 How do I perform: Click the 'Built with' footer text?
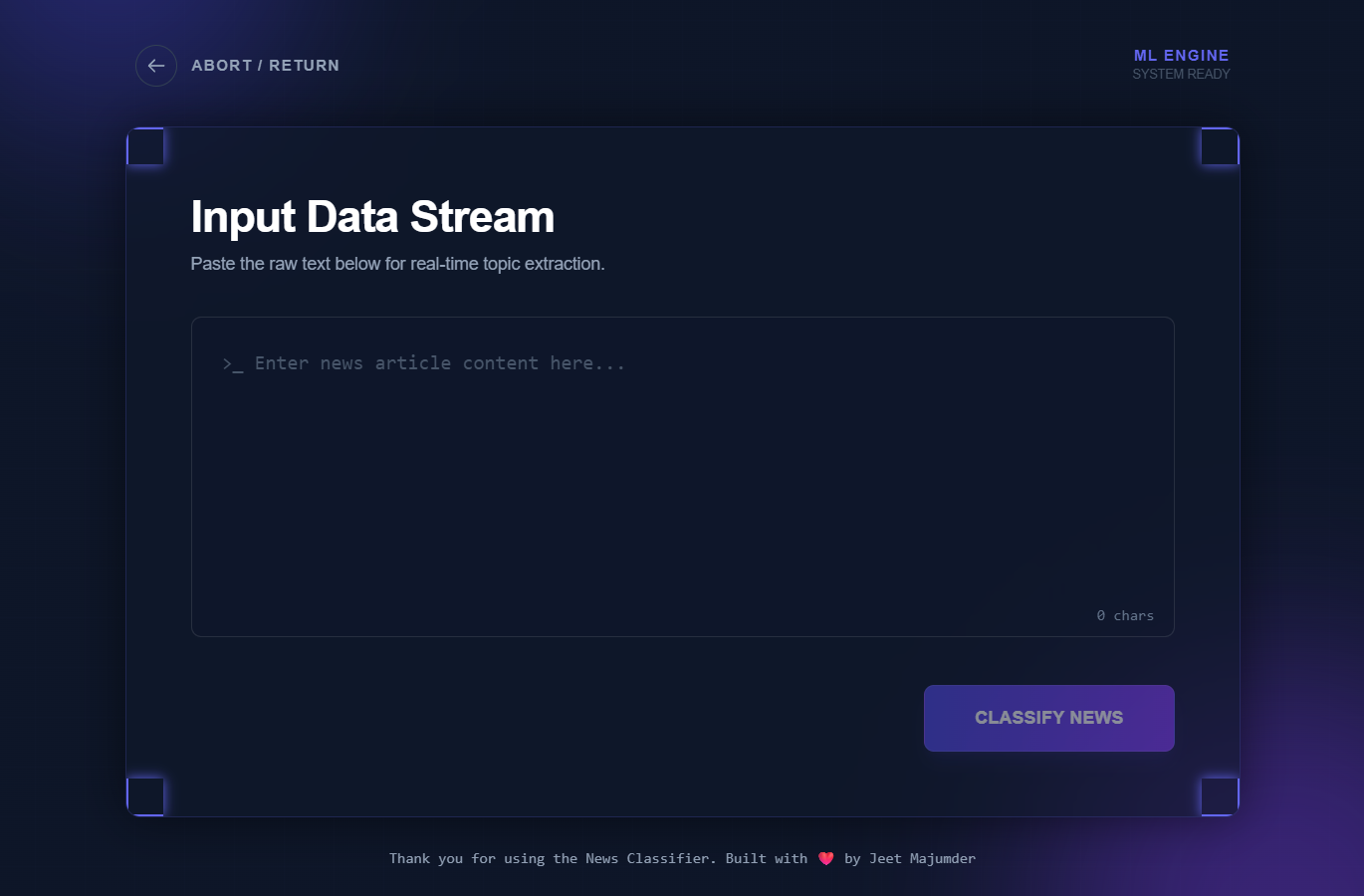point(766,858)
